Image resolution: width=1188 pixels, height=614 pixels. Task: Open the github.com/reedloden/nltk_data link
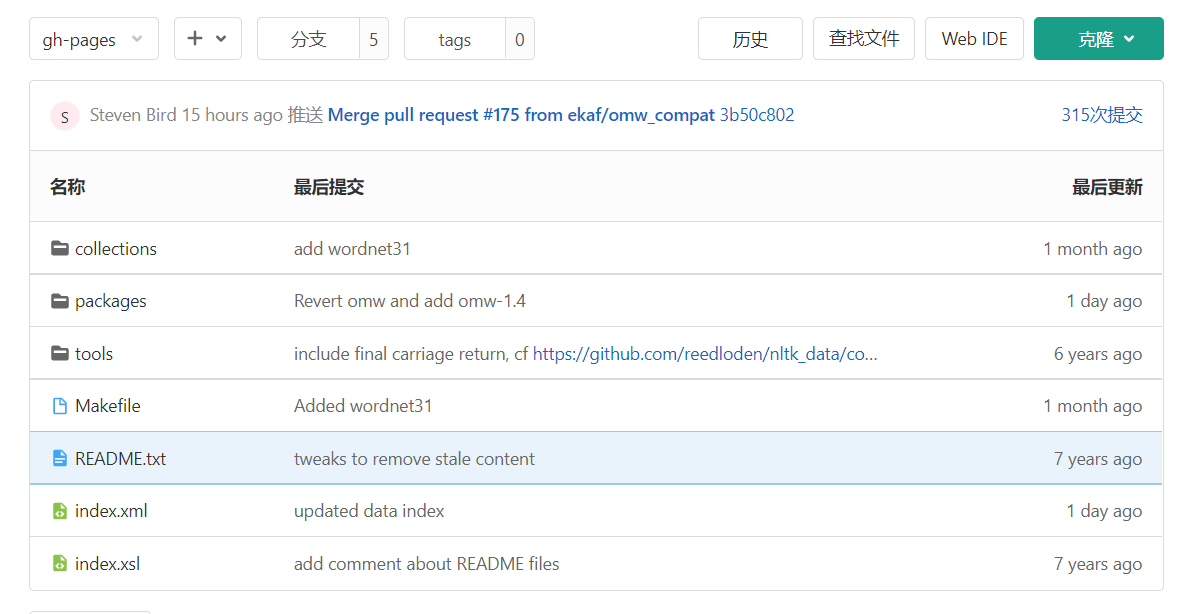[704, 354]
